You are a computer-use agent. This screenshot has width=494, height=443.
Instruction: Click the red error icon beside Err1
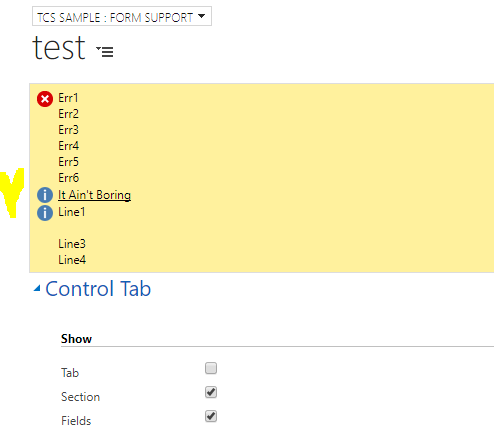pos(45,99)
